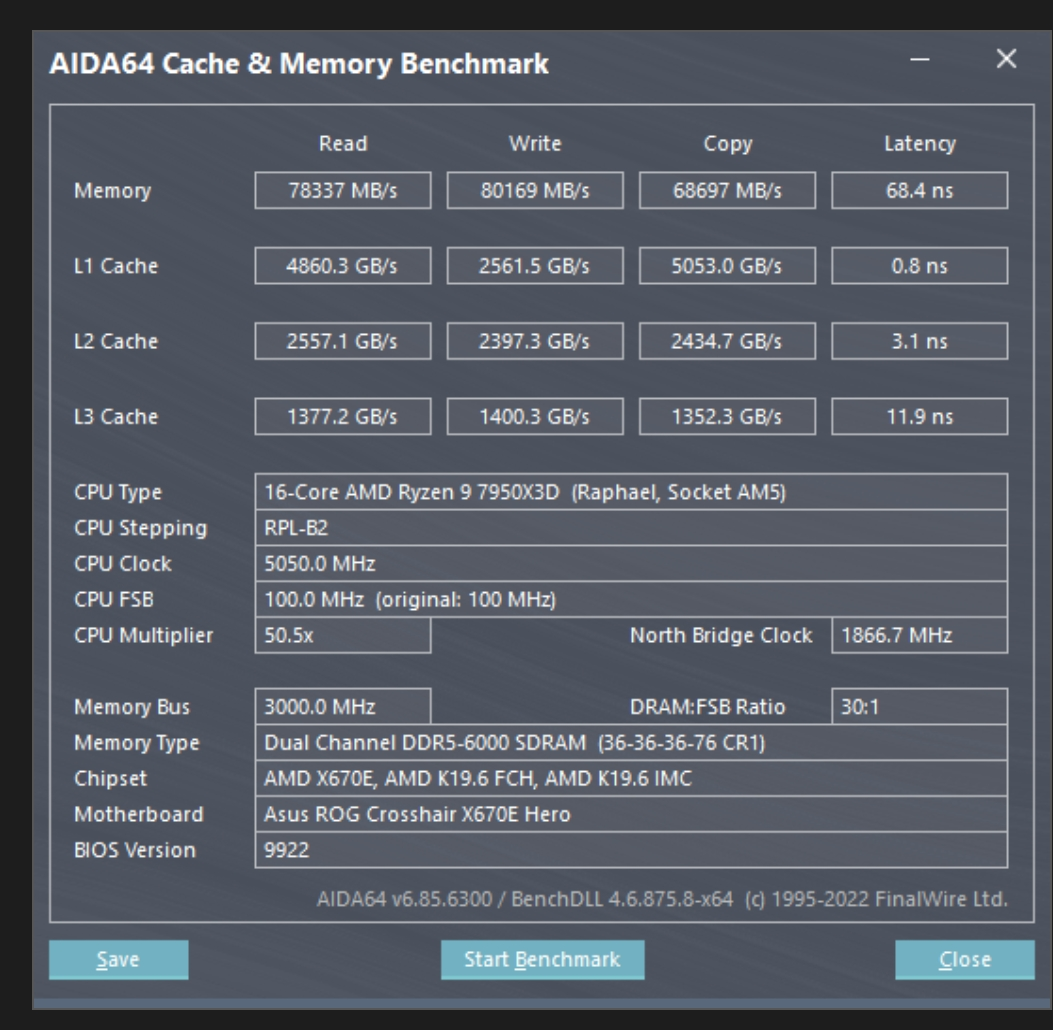The image size is (1053, 1030).
Task: Select L3 Cache Read 1377.2 GB/s
Action: coord(342,416)
